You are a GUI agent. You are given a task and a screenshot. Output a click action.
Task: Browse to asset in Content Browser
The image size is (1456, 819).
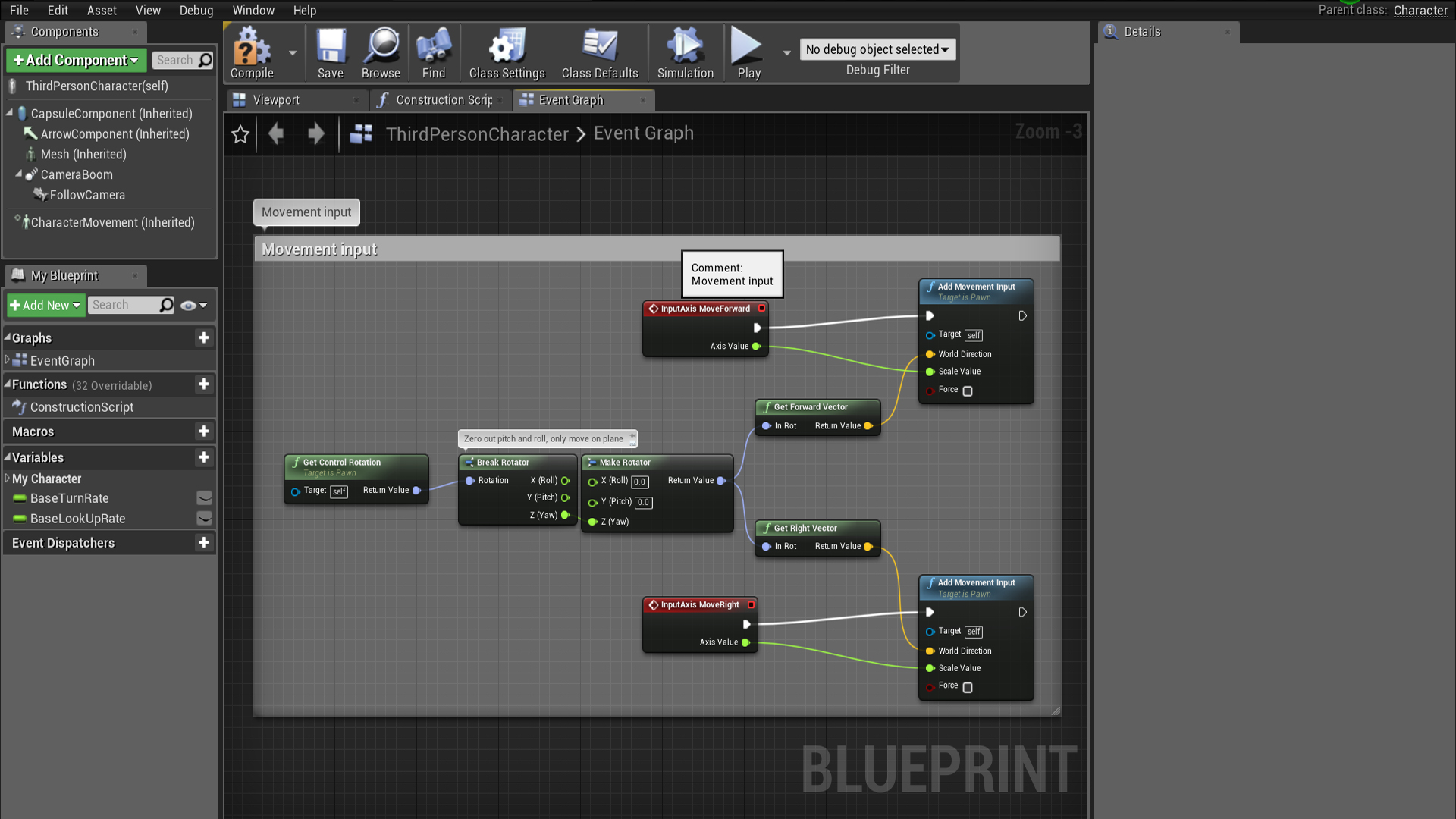tap(381, 52)
